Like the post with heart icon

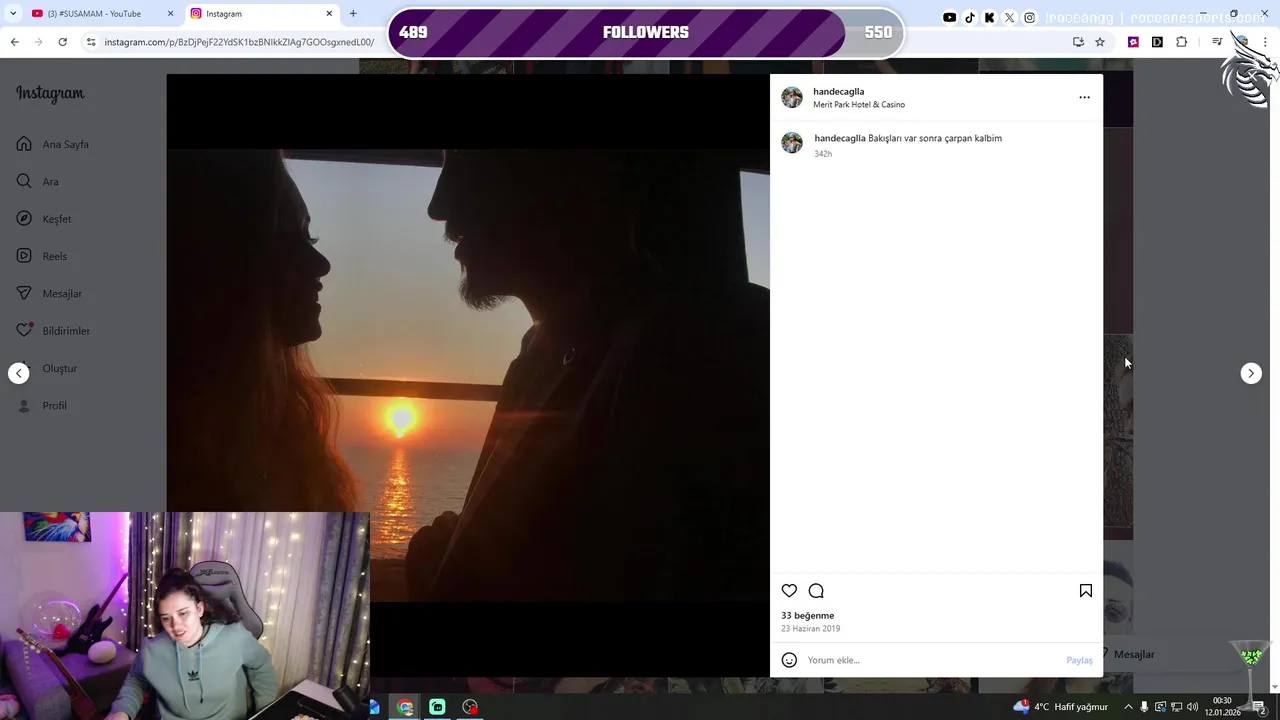pyautogui.click(x=789, y=591)
